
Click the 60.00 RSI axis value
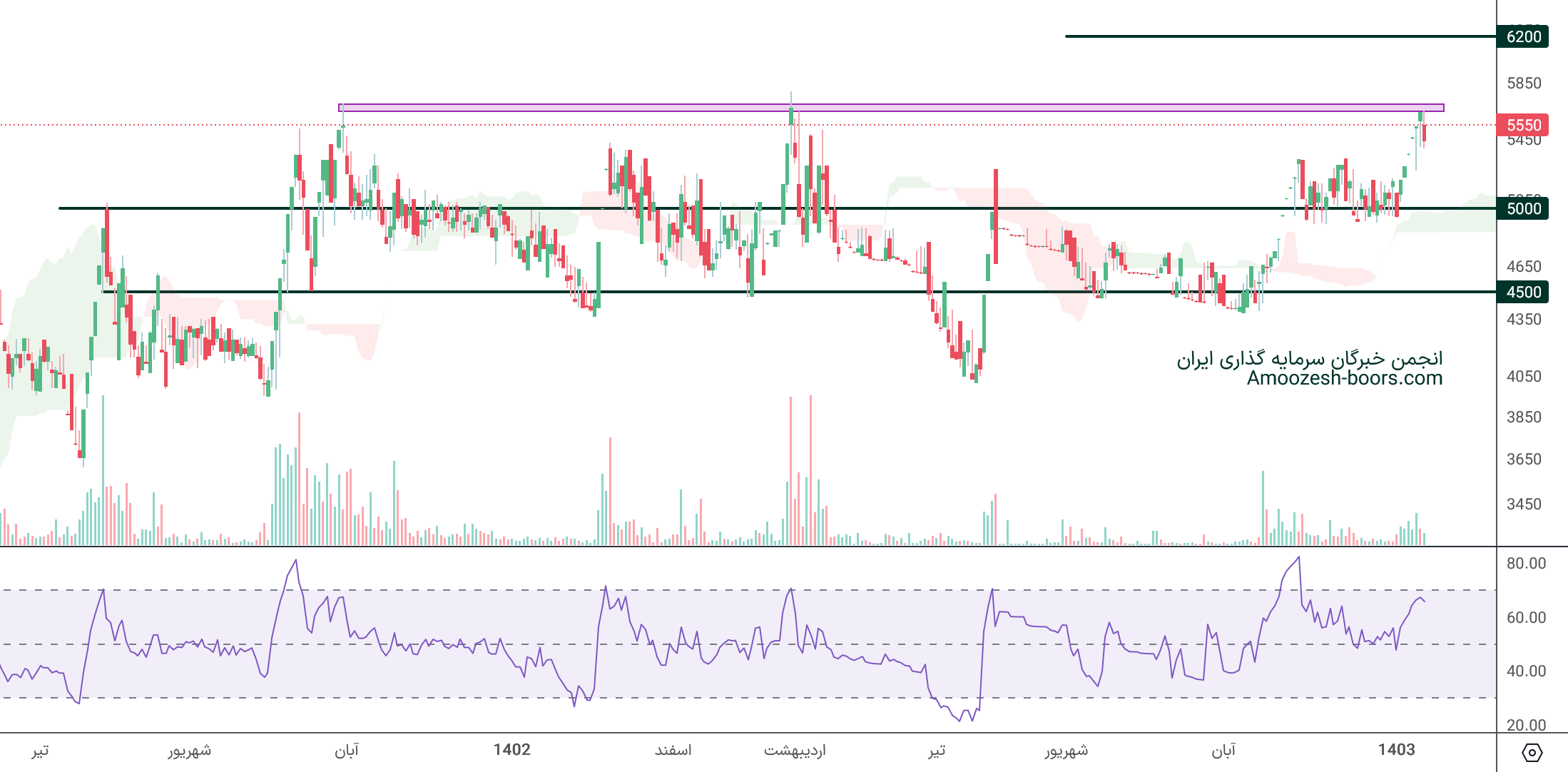click(x=1526, y=617)
